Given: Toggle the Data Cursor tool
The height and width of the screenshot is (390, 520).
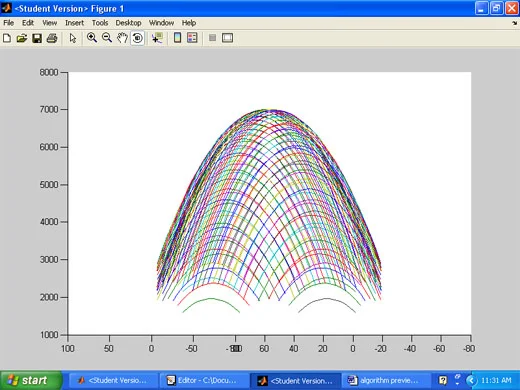Looking at the screenshot, I should (x=157, y=38).
